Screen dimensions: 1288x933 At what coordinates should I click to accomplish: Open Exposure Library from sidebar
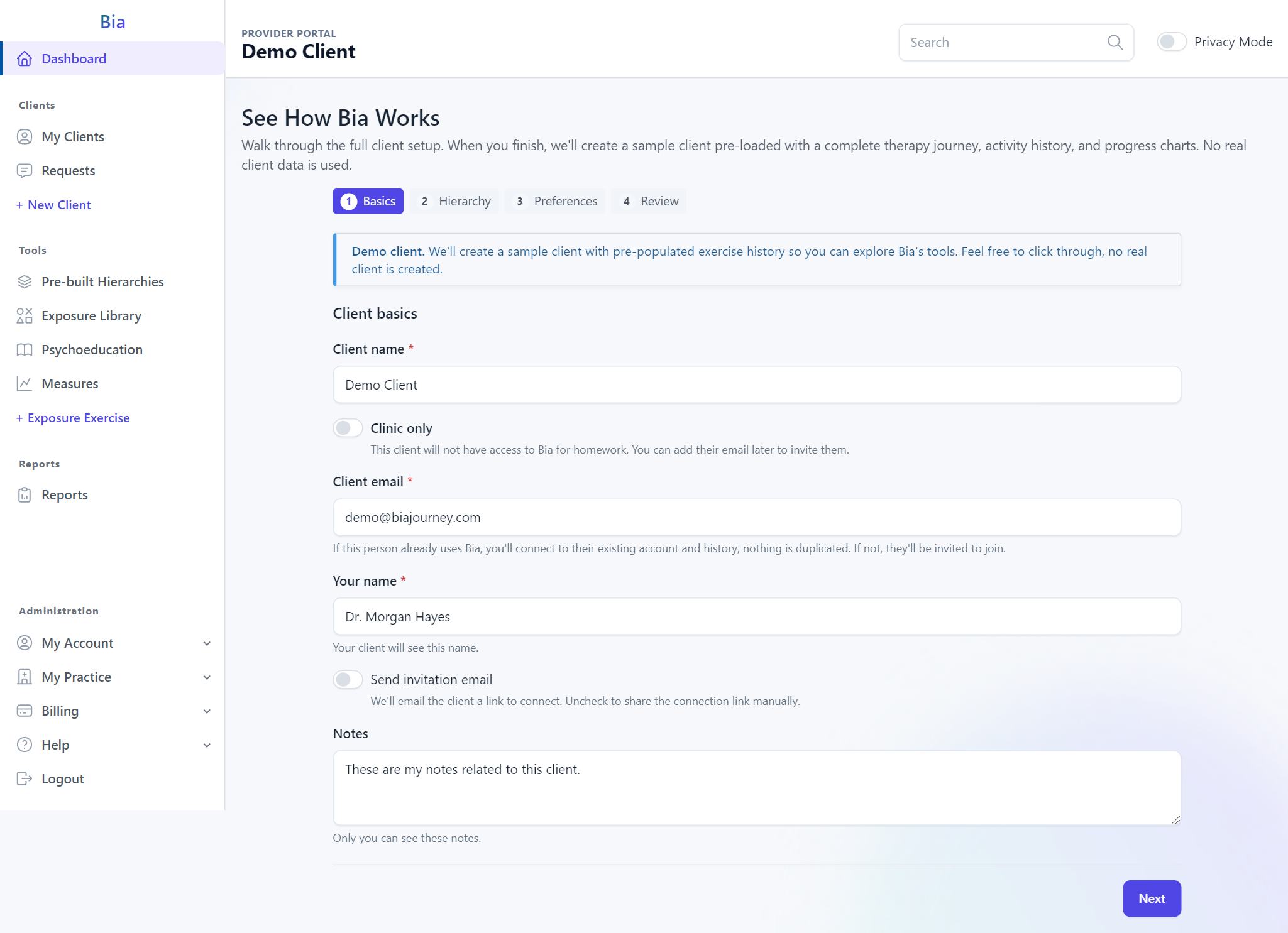point(113,315)
